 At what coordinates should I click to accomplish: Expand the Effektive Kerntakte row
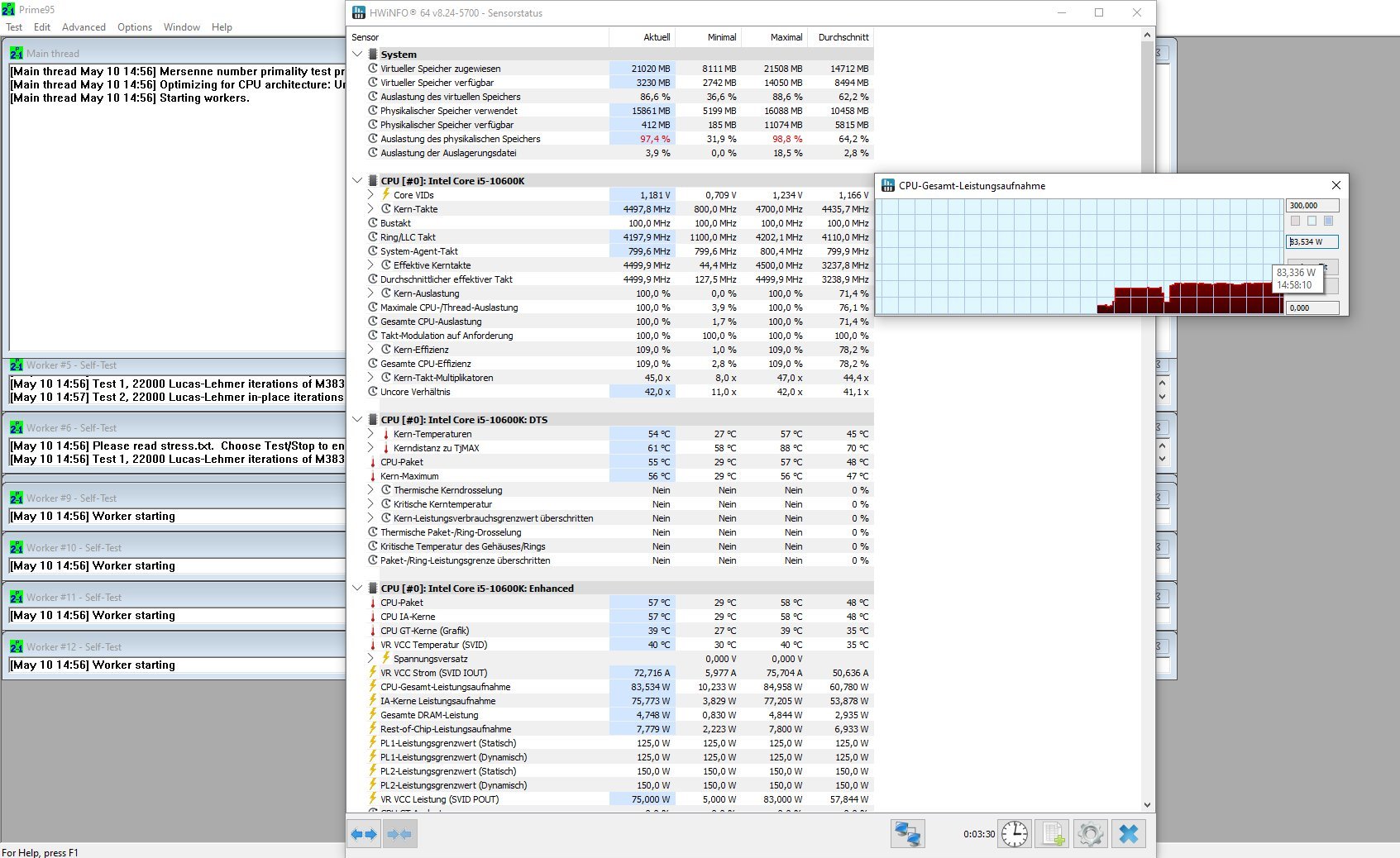(x=370, y=265)
